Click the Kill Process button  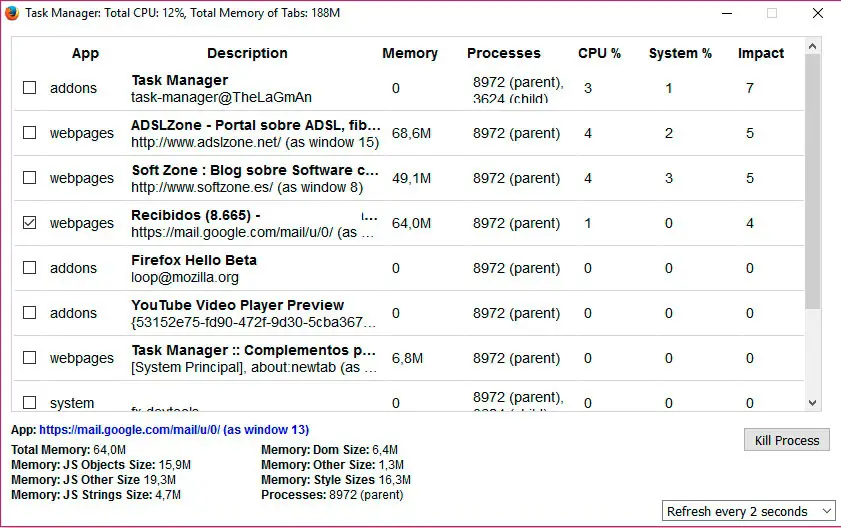[786, 440]
